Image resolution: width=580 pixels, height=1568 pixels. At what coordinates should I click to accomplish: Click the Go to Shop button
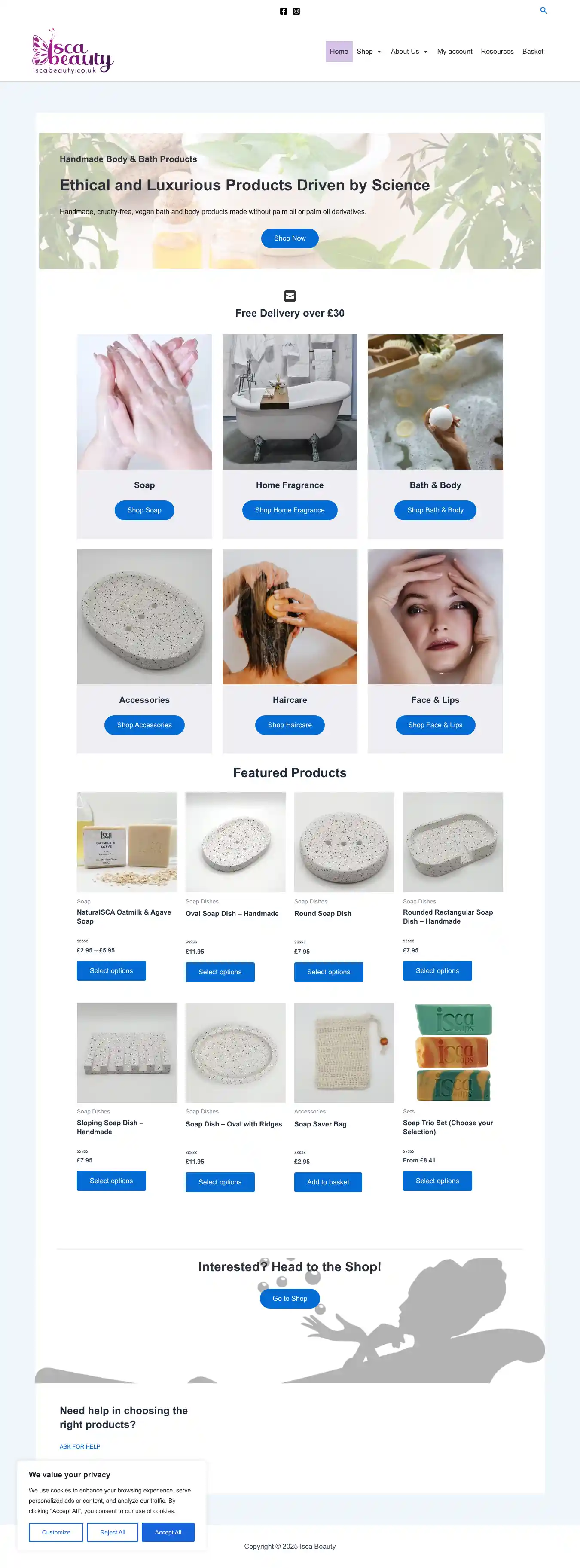[290, 1298]
